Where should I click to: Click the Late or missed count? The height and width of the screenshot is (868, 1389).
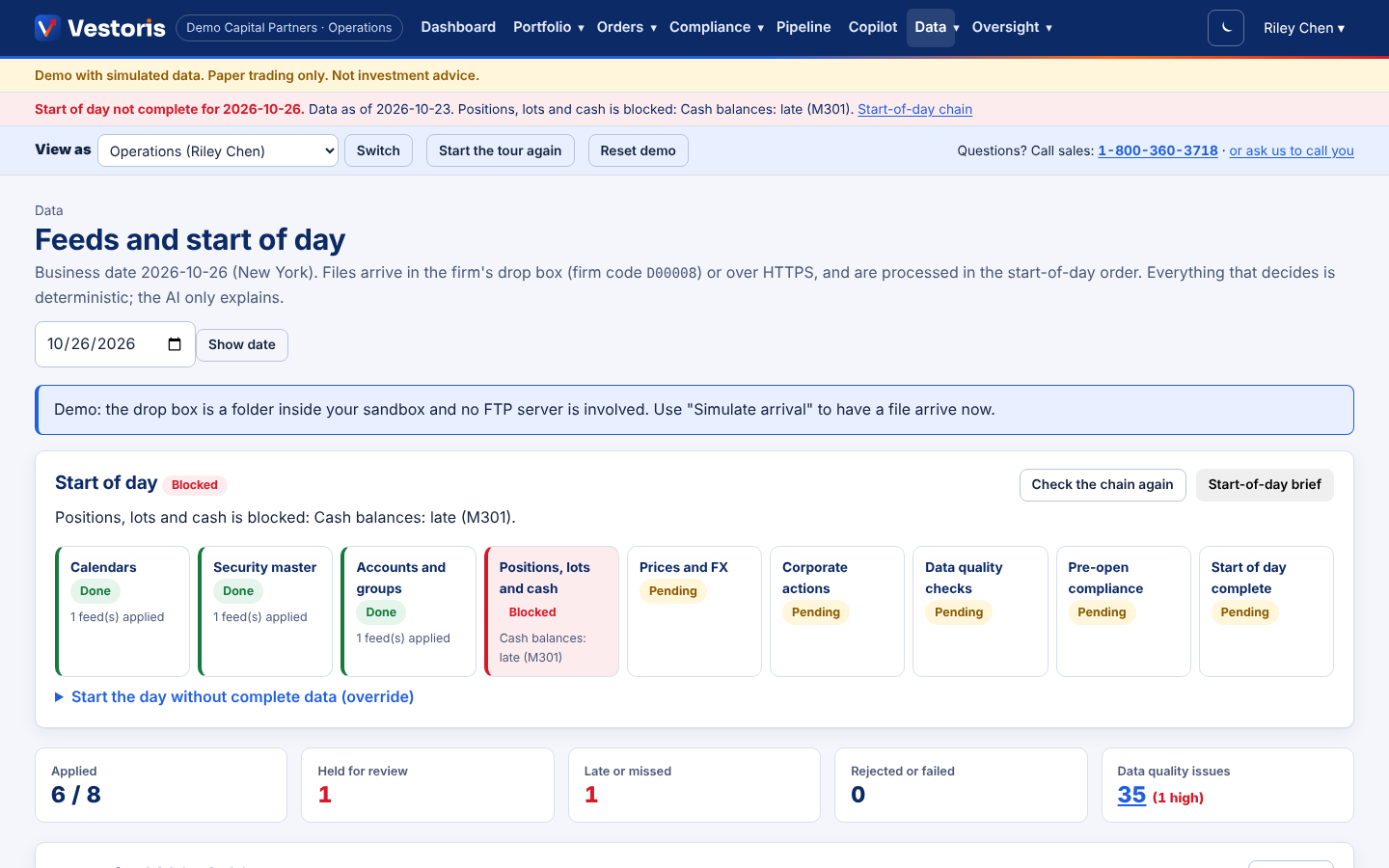[x=591, y=795]
